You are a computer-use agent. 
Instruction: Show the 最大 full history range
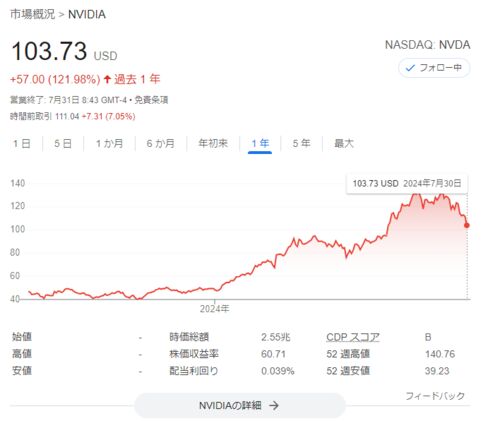click(x=344, y=144)
